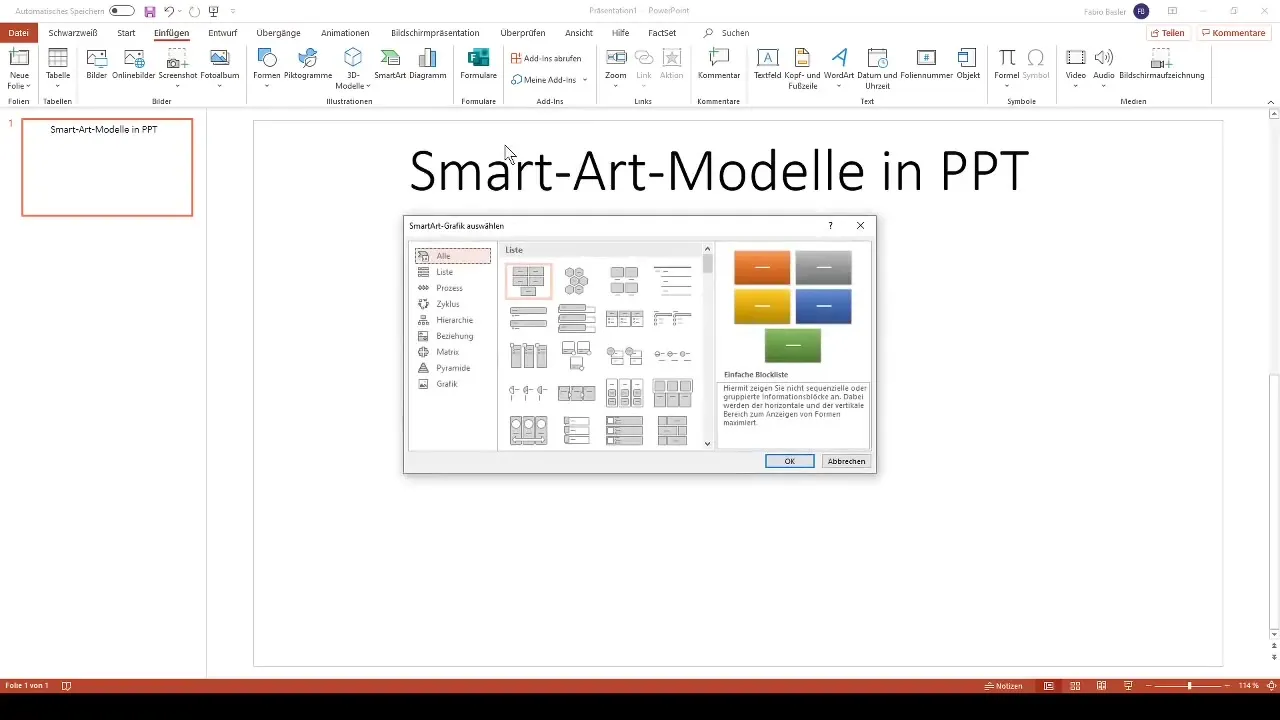The image size is (1280, 720).
Task: Select the Pyramide category
Action: (x=453, y=368)
